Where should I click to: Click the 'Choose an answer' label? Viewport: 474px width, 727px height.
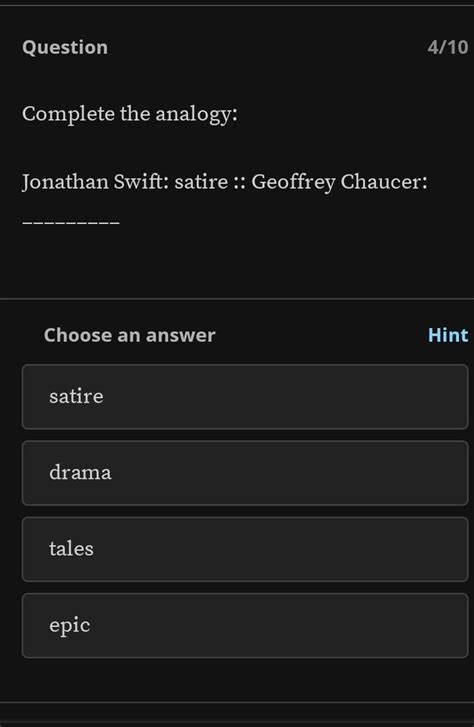pos(129,335)
